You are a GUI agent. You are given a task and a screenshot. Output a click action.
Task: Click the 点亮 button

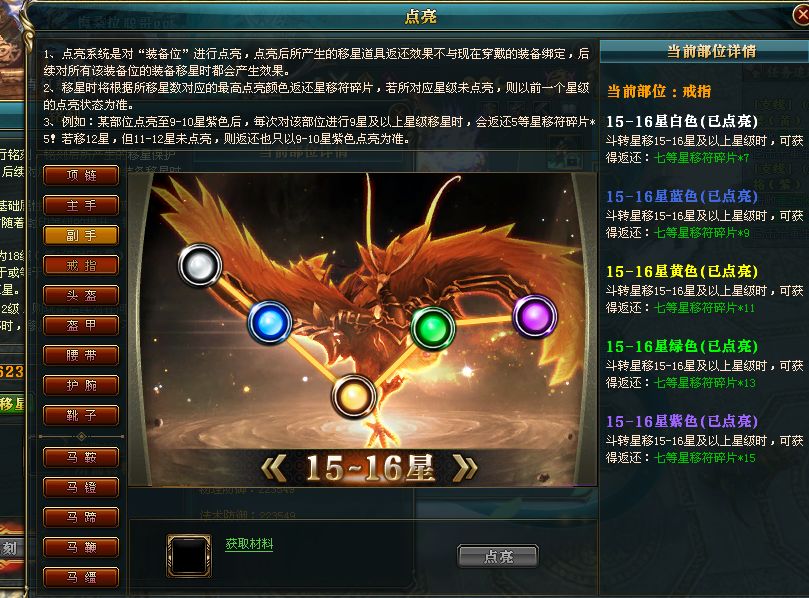pyautogui.click(x=498, y=556)
